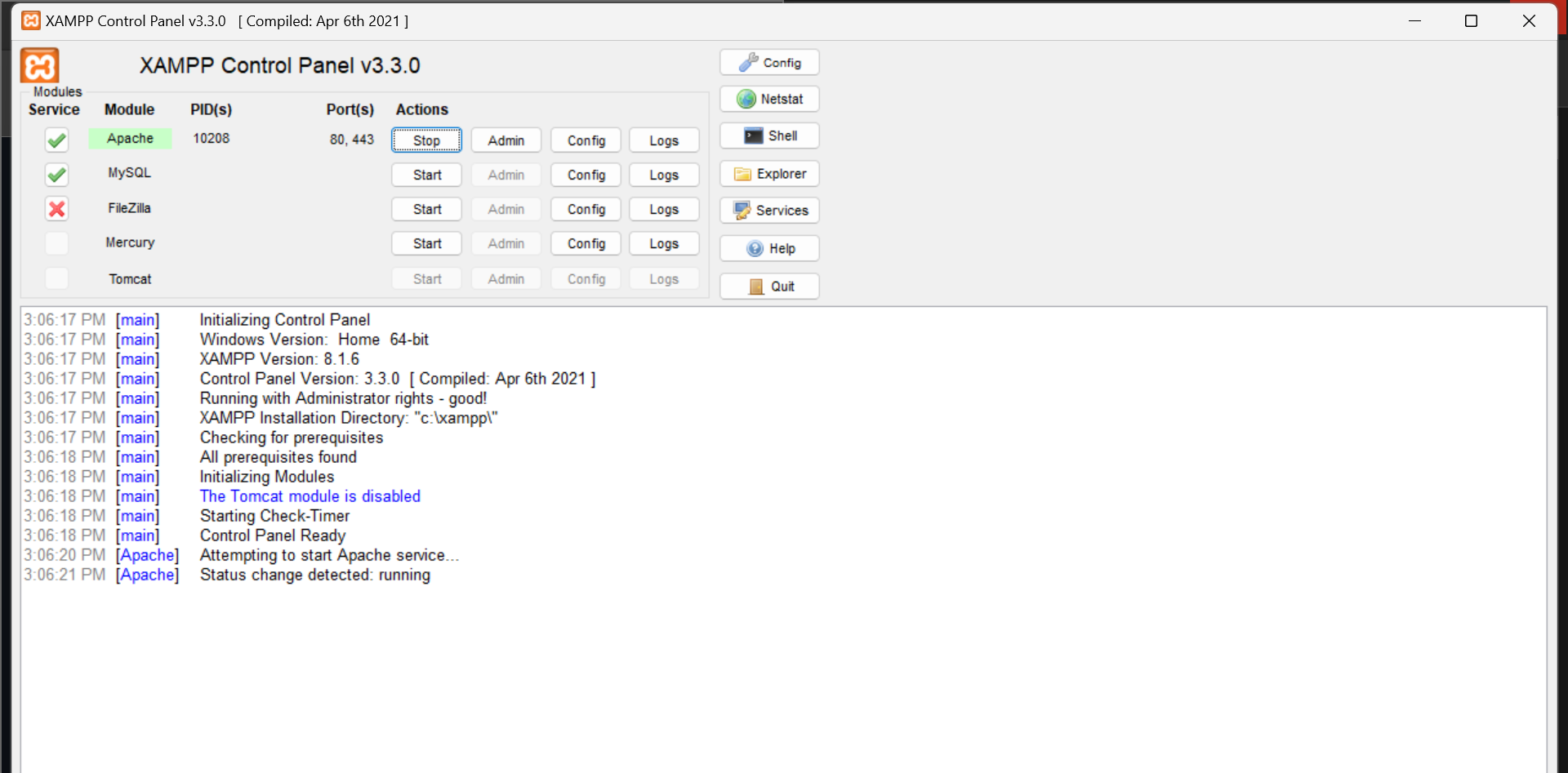Click the FileZilla module name
This screenshot has width=1568, height=773.
coord(129,208)
